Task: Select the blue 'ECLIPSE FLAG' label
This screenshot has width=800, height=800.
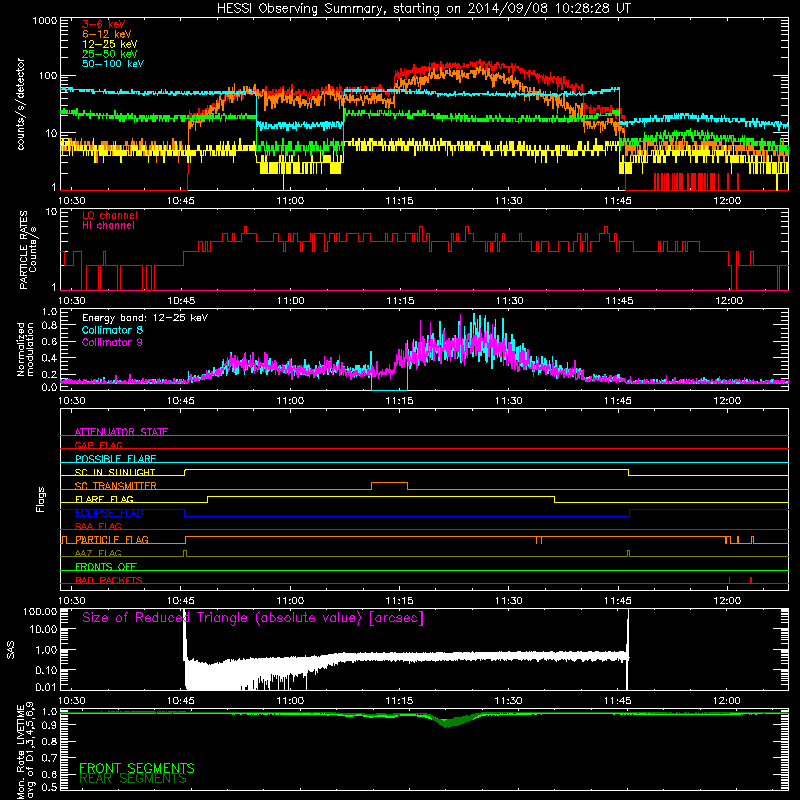Action: tap(110, 513)
